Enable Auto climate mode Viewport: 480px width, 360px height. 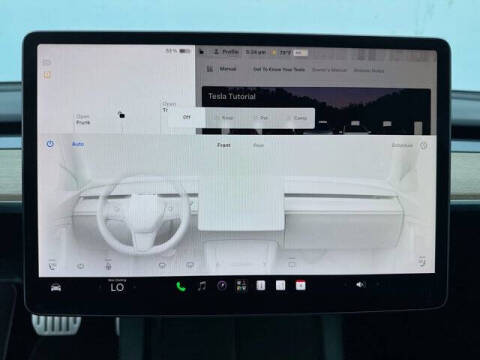coord(78,144)
